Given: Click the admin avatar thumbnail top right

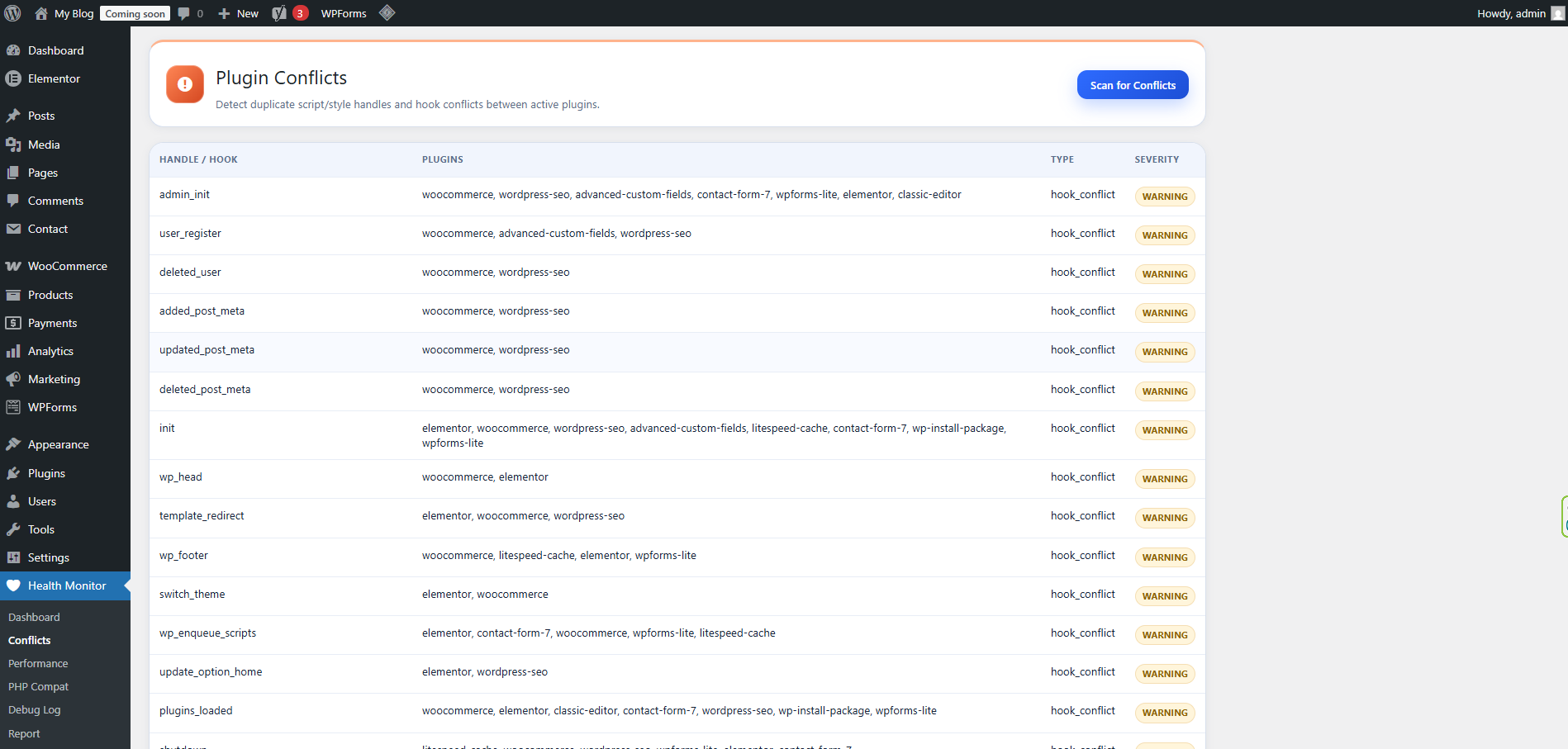Looking at the screenshot, I should click(x=1556, y=13).
